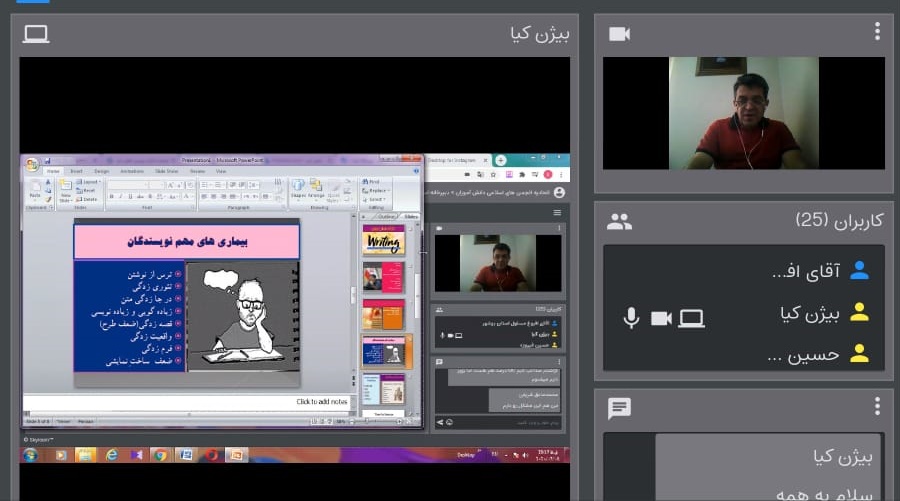Select the Writing slide thumbnail
The height and width of the screenshot is (501, 900).
click(x=383, y=240)
